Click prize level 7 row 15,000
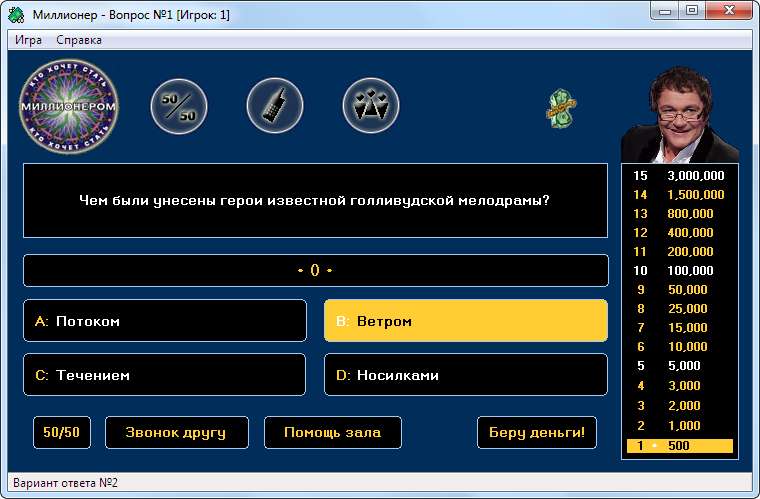This screenshot has height=499, width=760. coord(680,328)
